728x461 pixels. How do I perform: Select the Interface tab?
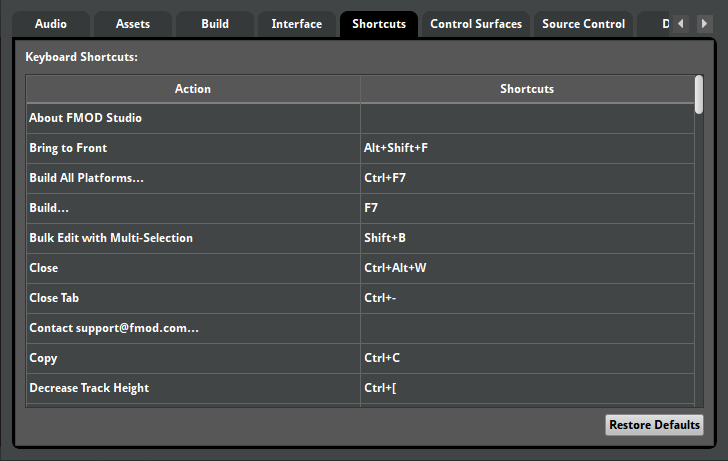[x=297, y=24]
